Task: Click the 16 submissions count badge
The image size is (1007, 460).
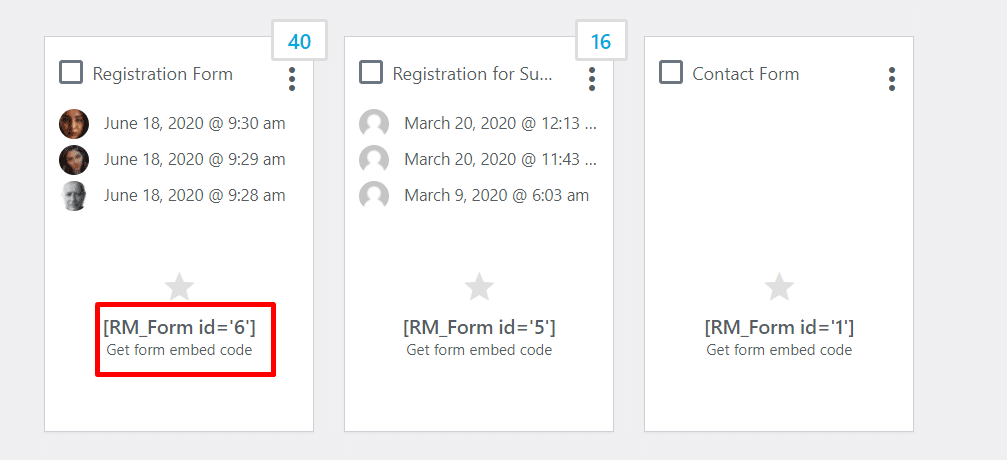Action: (601, 41)
